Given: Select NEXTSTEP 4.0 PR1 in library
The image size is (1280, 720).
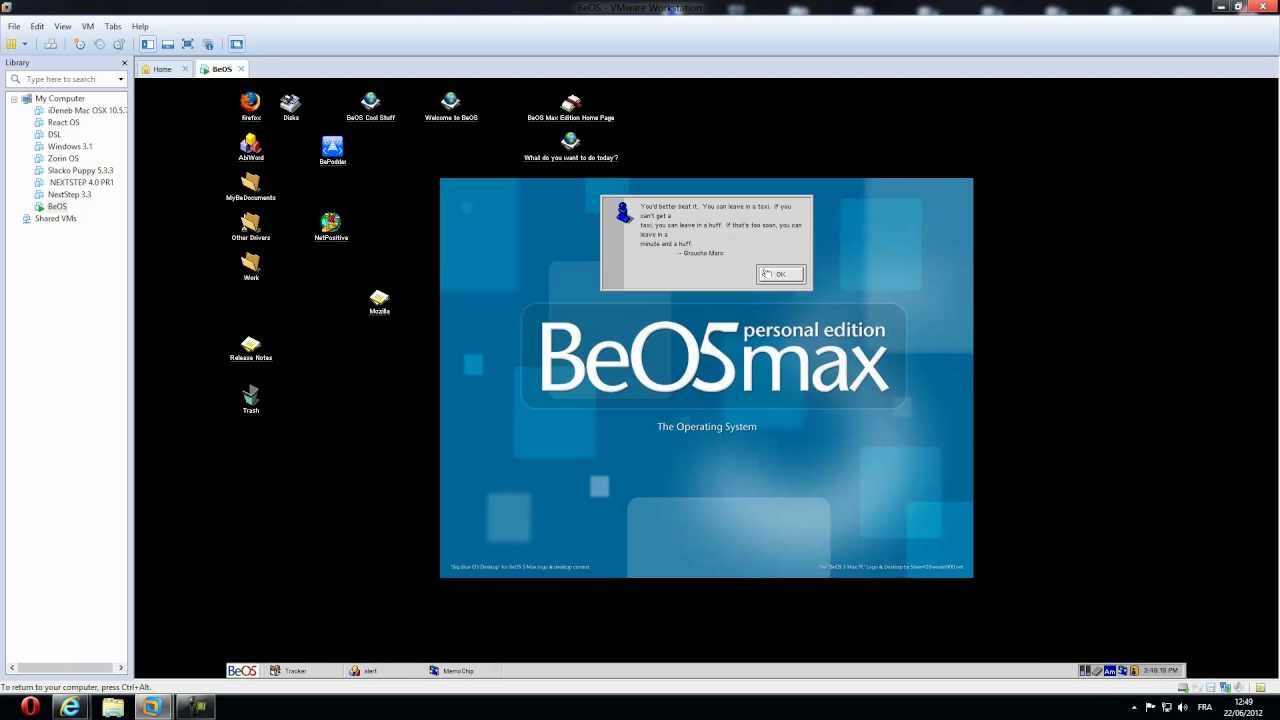Looking at the screenshot, I should (x=81, y=182).
